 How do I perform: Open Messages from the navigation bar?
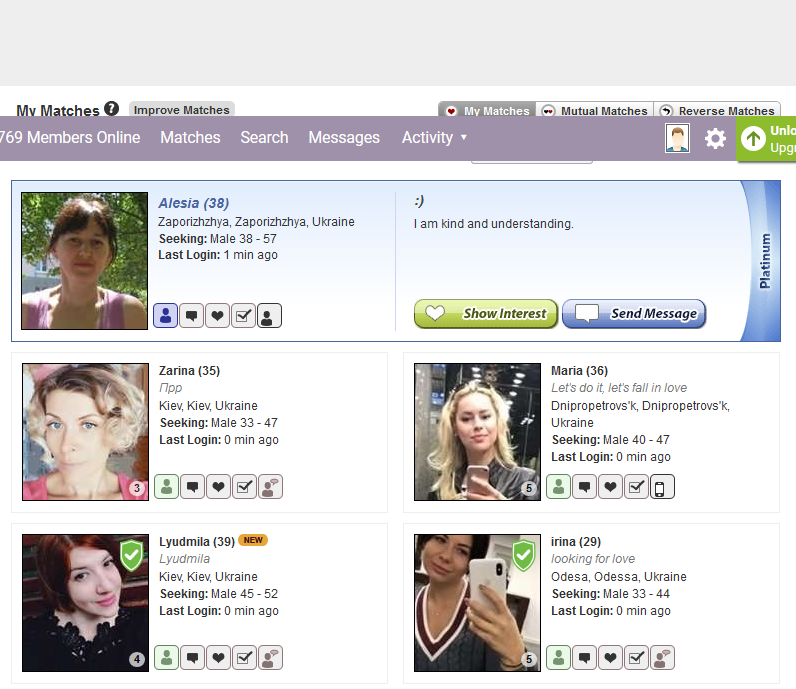coord(344,138)
